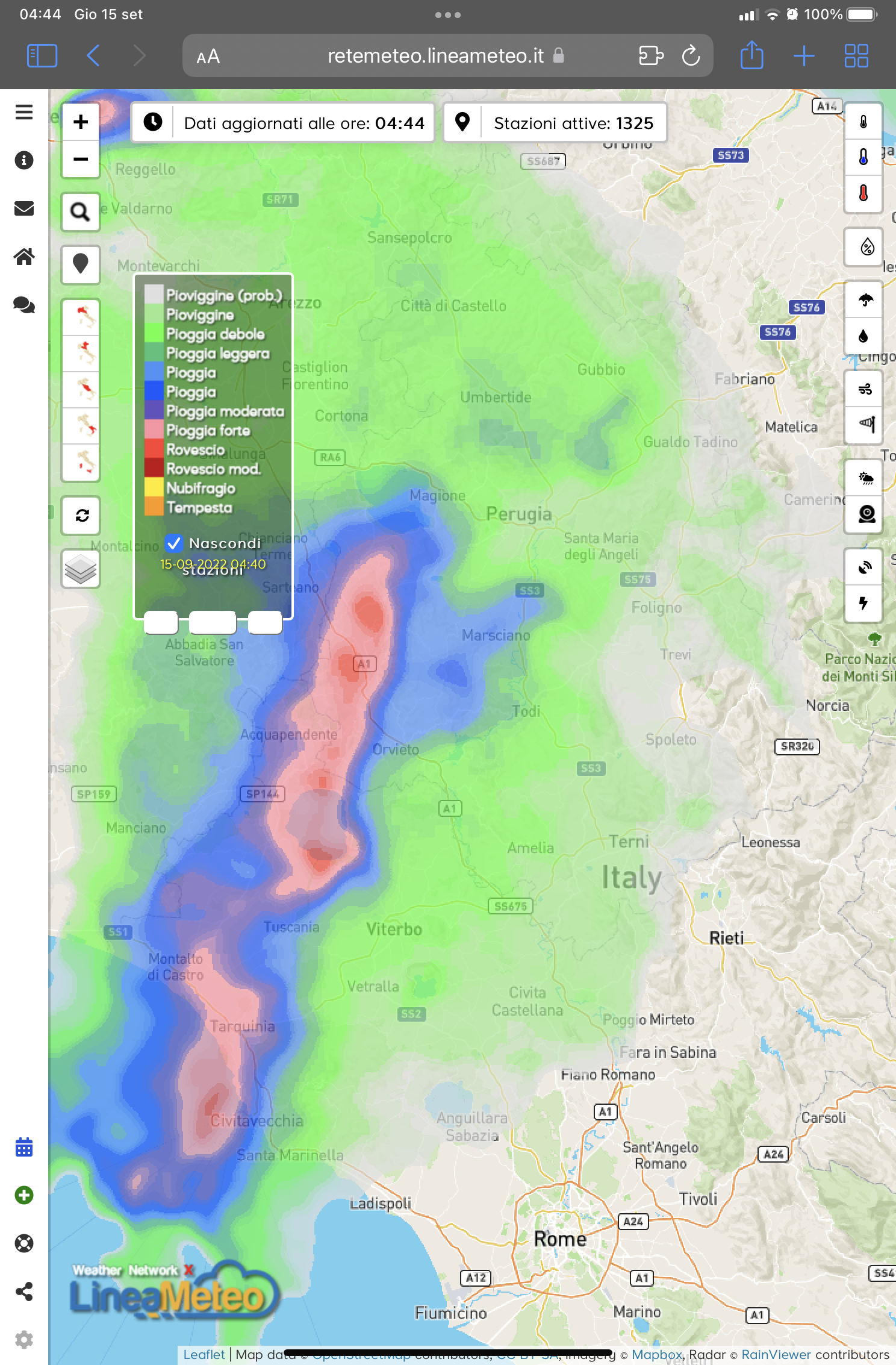Open the hamburger menu in the sidebar
This screenshot has width=896, height=1365.
pyautogui.click(x=24, y=112)
